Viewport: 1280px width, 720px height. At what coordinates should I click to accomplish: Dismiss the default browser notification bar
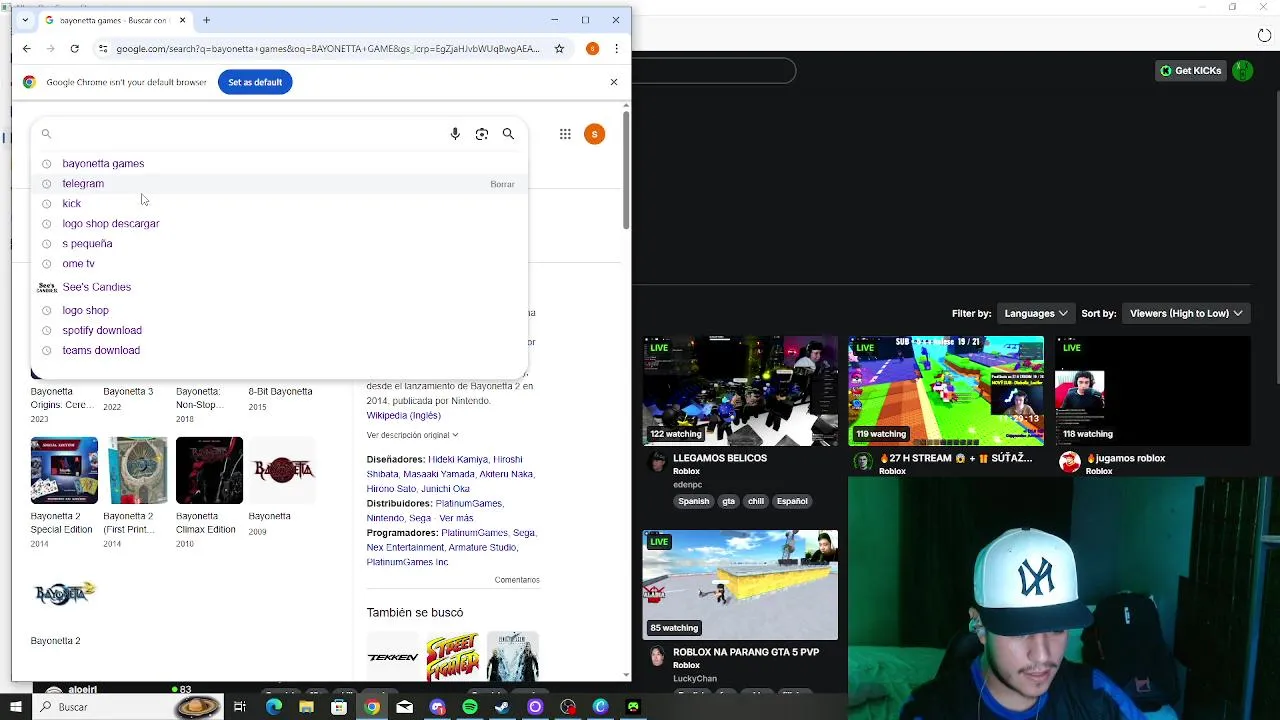coord(614,82)
